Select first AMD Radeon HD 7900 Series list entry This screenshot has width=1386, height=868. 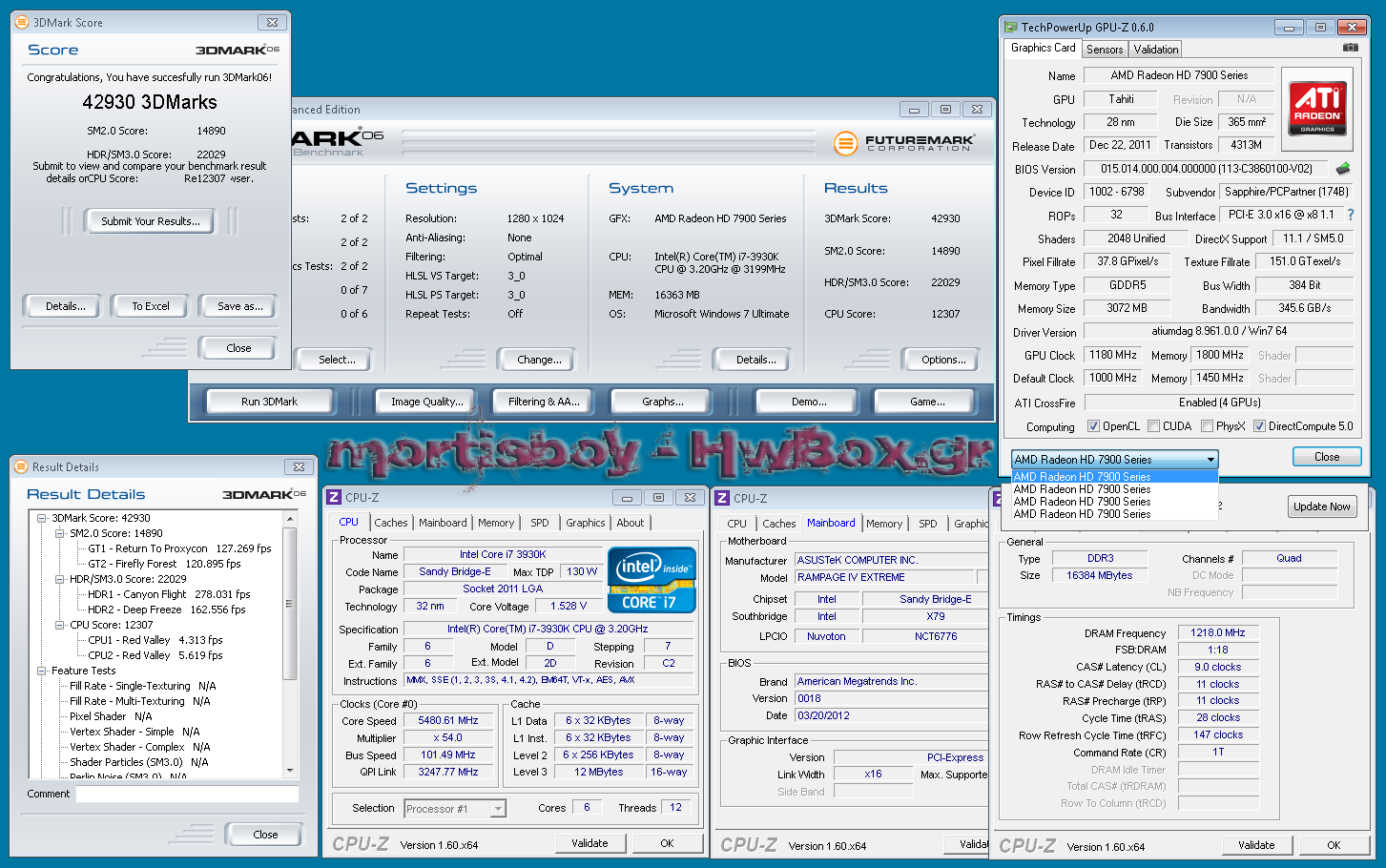[1115, 477]
